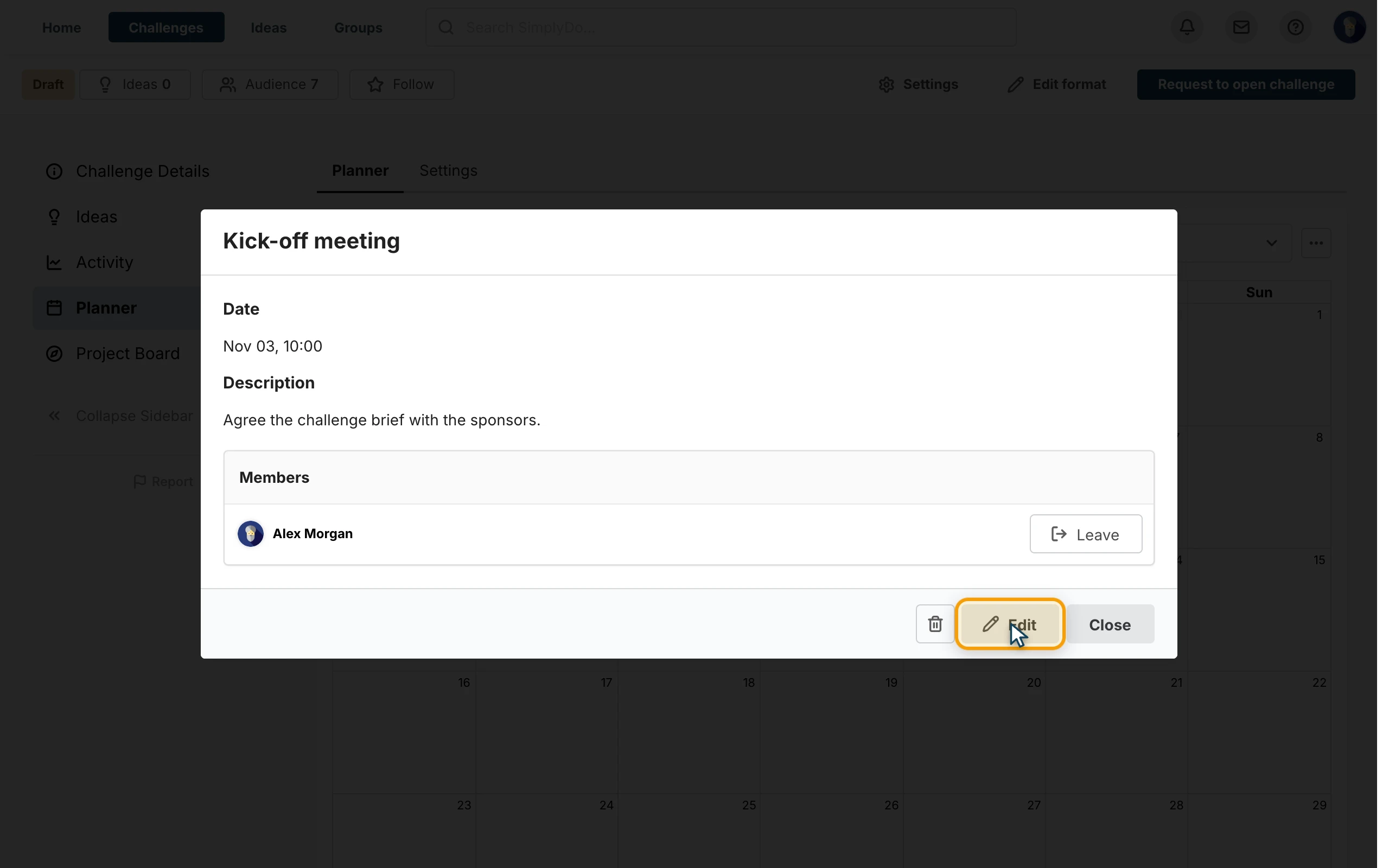Viewport: 1389px width, 868px height.
Task: Open Ideas in the sidebar
Action: [81, 216]
